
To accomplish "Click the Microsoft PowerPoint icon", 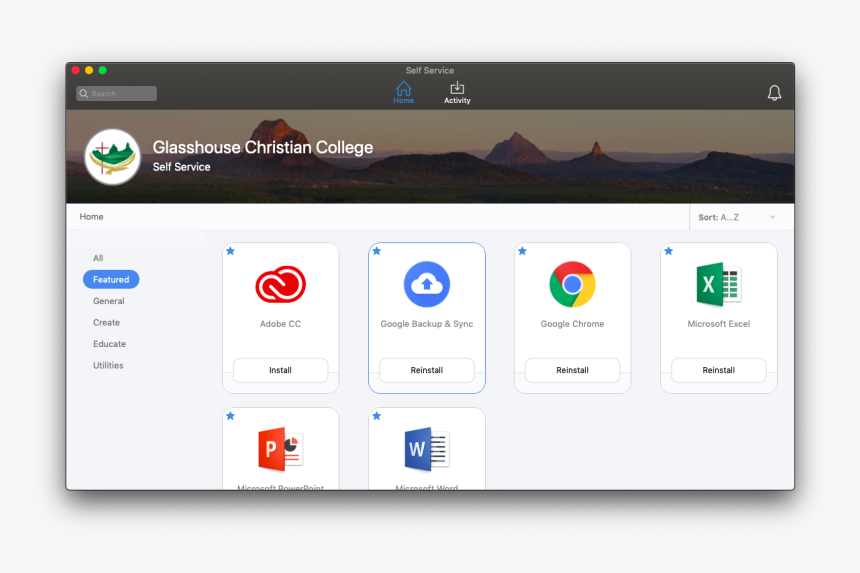I will pyautogui.click(x=280, y=449).
